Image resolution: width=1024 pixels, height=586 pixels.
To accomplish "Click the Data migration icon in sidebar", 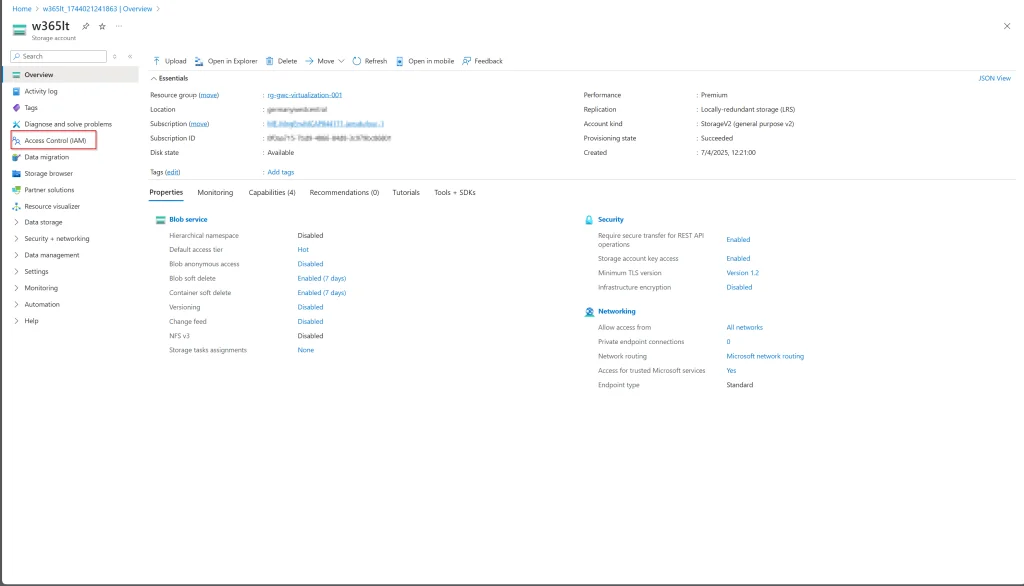I will pos(16,157).
